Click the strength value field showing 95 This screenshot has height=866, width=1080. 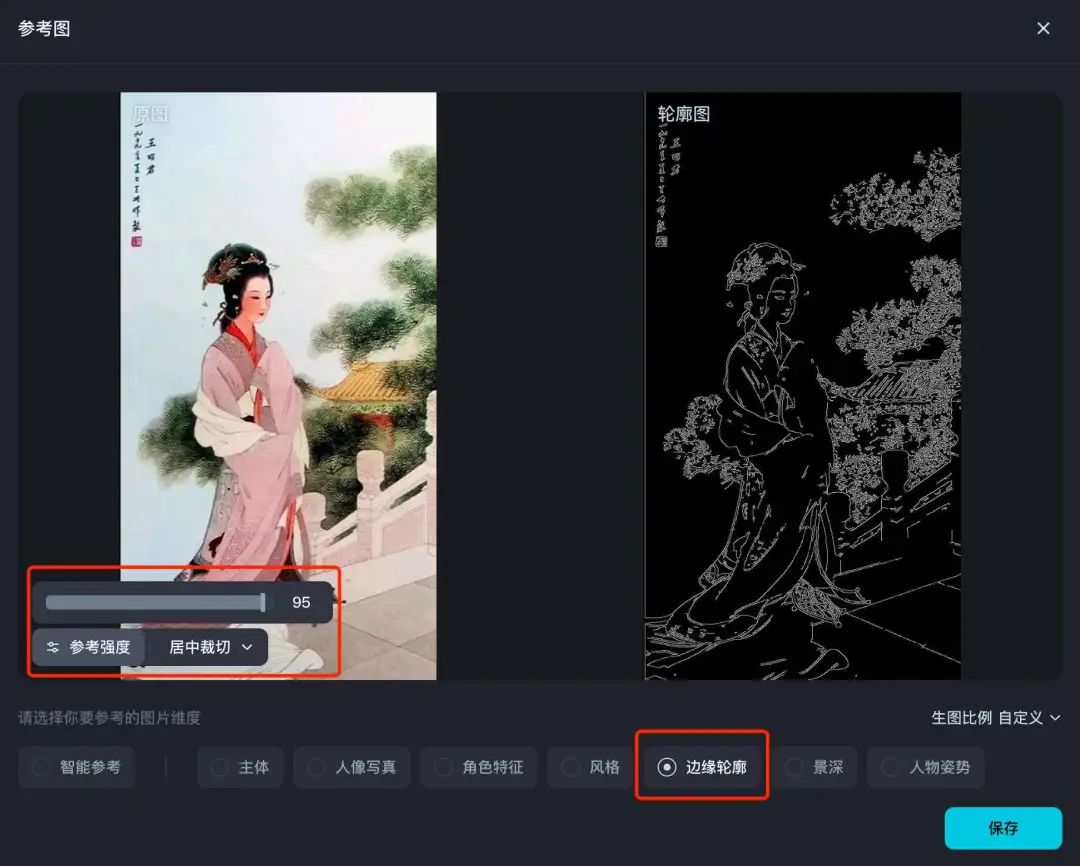coord(301,602)
